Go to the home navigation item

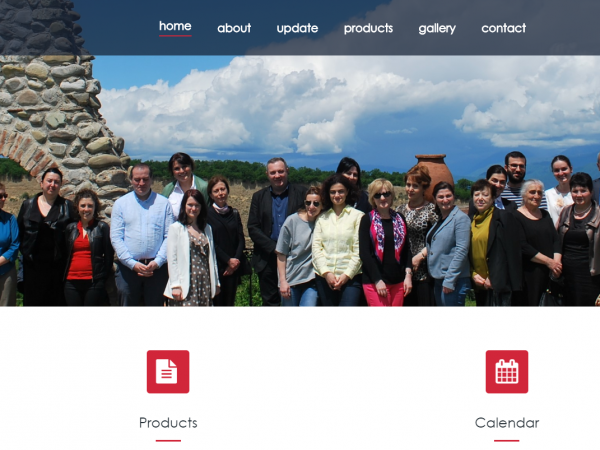coord(175,26)
